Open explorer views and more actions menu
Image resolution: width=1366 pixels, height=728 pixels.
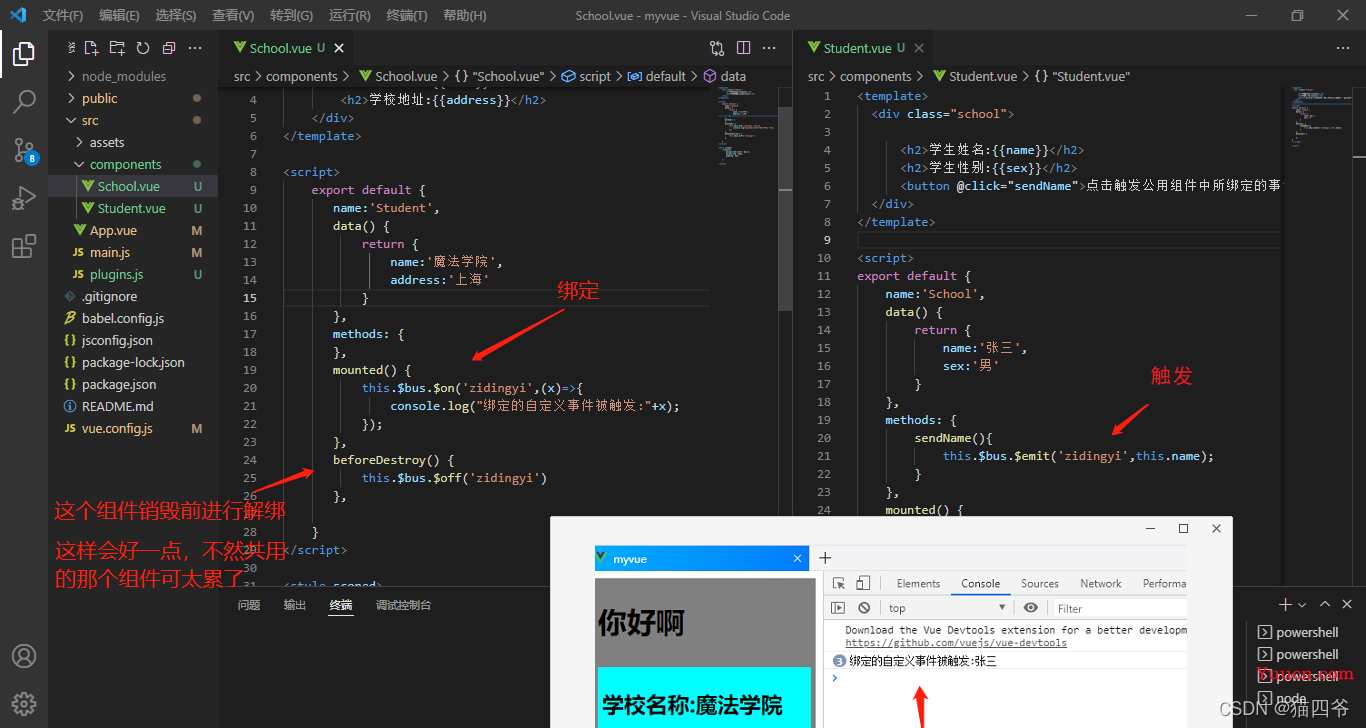pyautogui.click(x=195, y=48)
